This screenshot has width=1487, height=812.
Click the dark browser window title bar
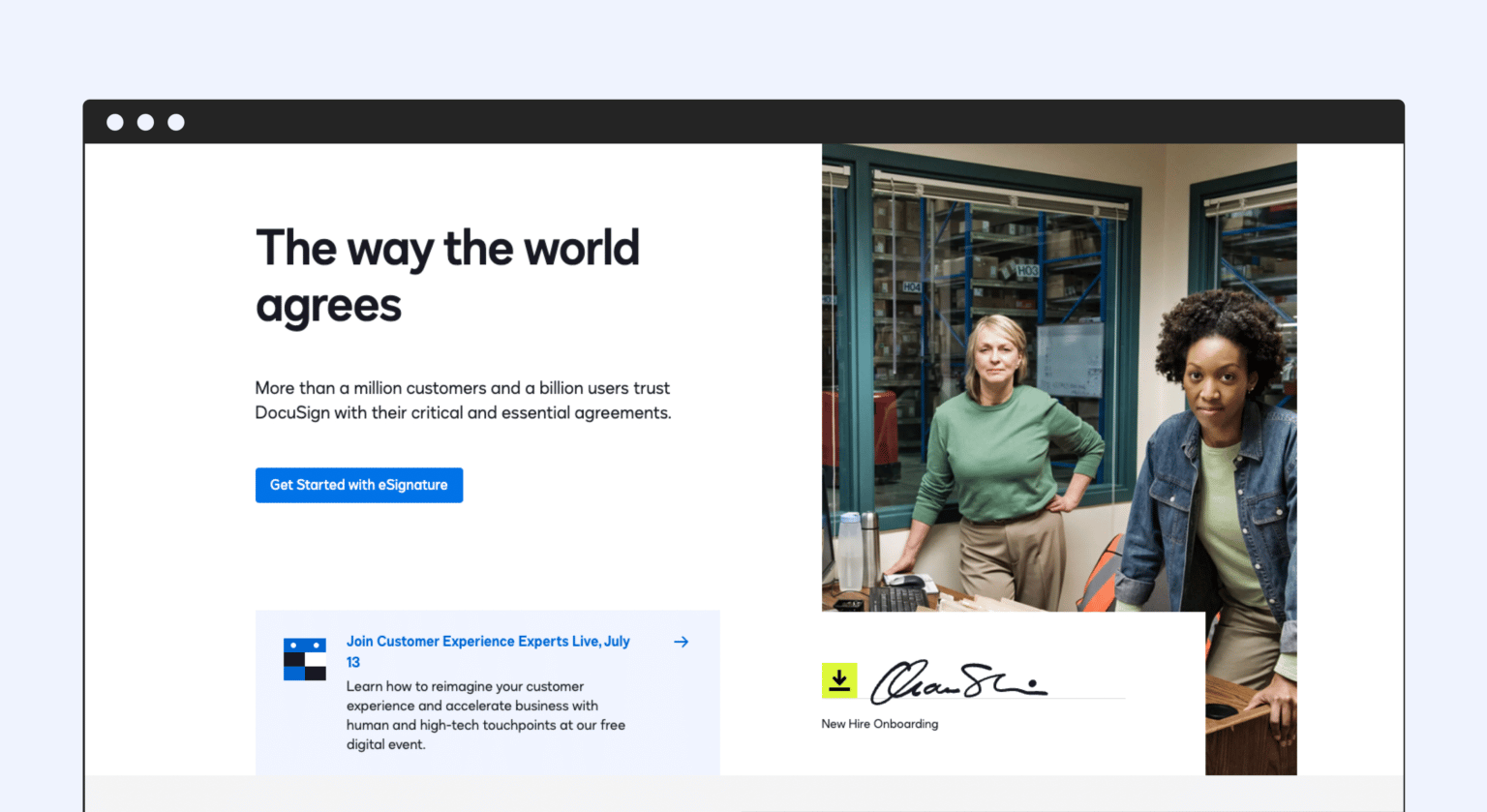[x=774, y=122]
